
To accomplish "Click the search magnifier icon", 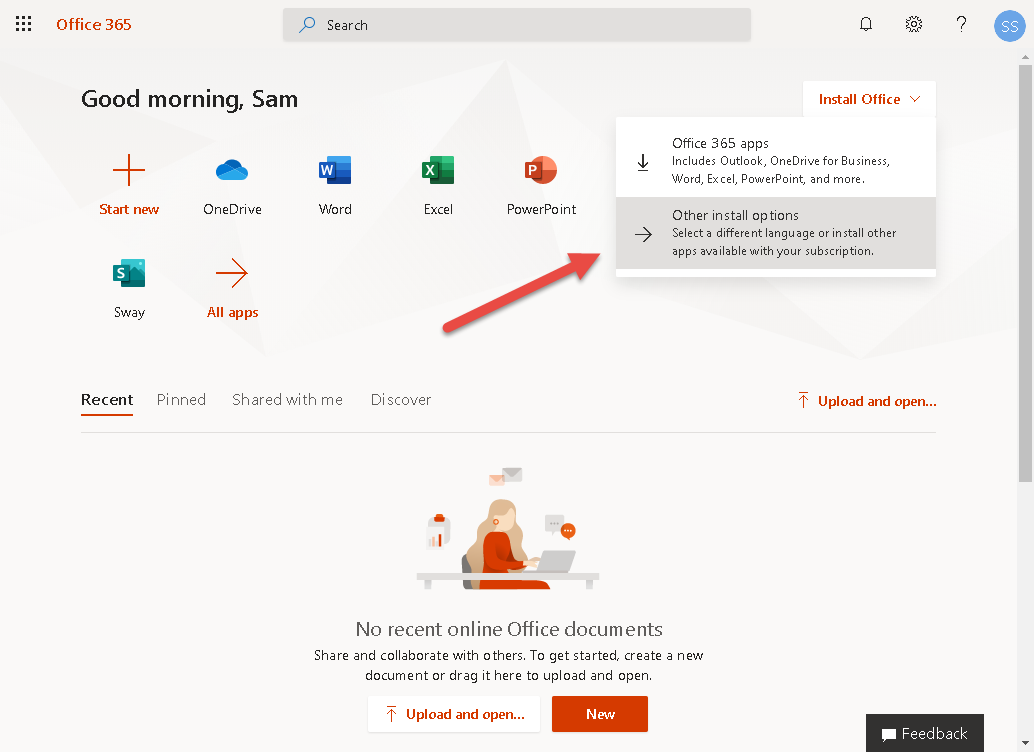I will (x=307, y=25).
